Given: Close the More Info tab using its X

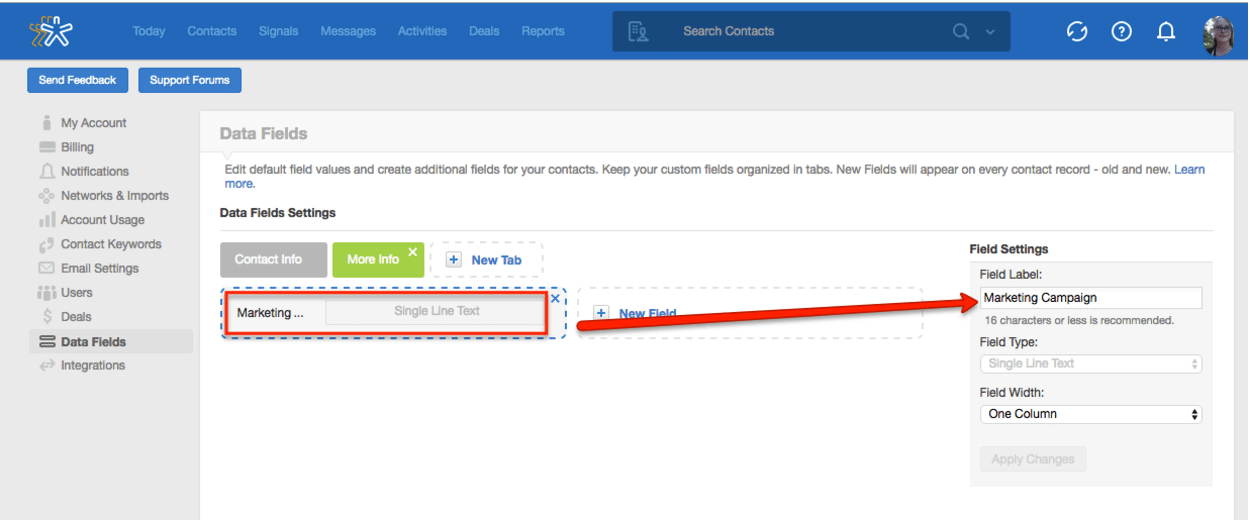Looking at the screenshot, I should tap(412, 252).
